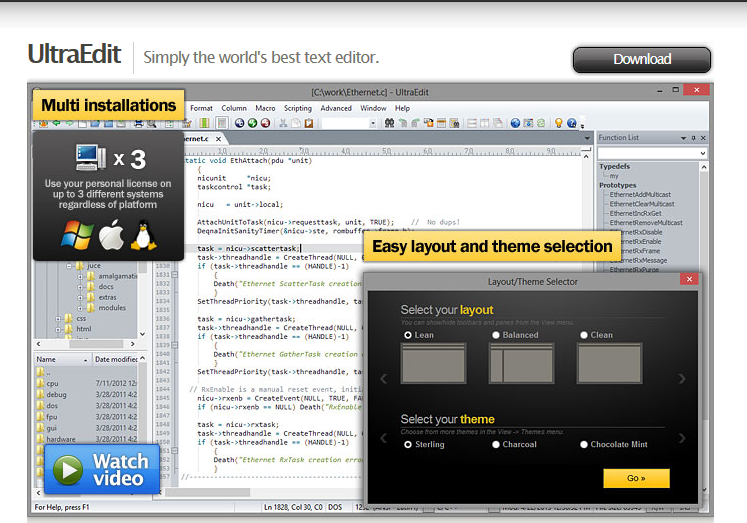The width and height of the screenshot is (747, 523).
Task: Toggle column mode toolbar icon
Action: pos(204,123)
